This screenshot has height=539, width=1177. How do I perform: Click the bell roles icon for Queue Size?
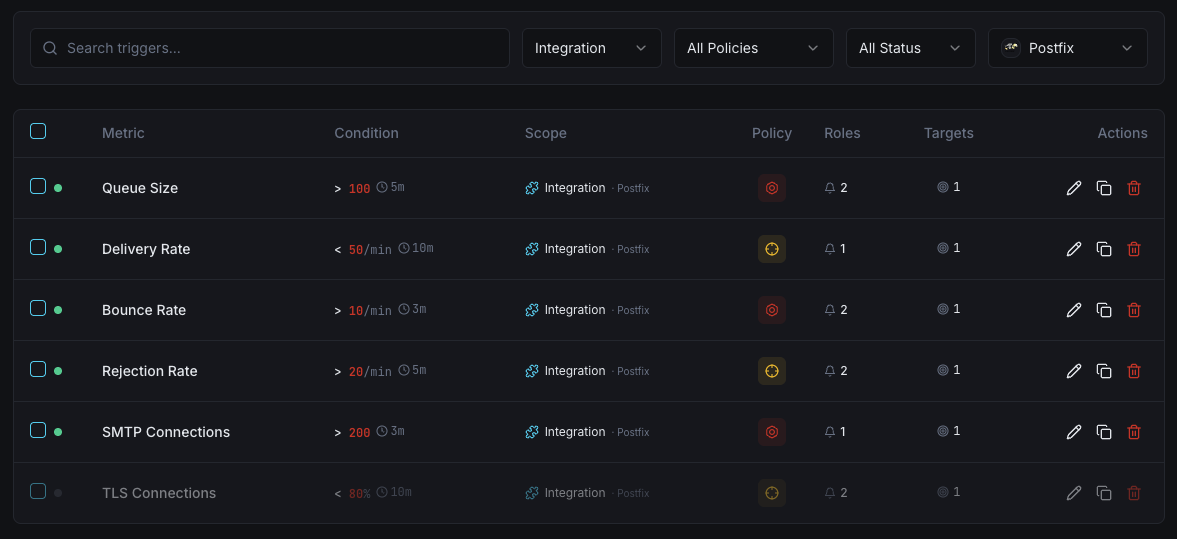tap(829, 188)
